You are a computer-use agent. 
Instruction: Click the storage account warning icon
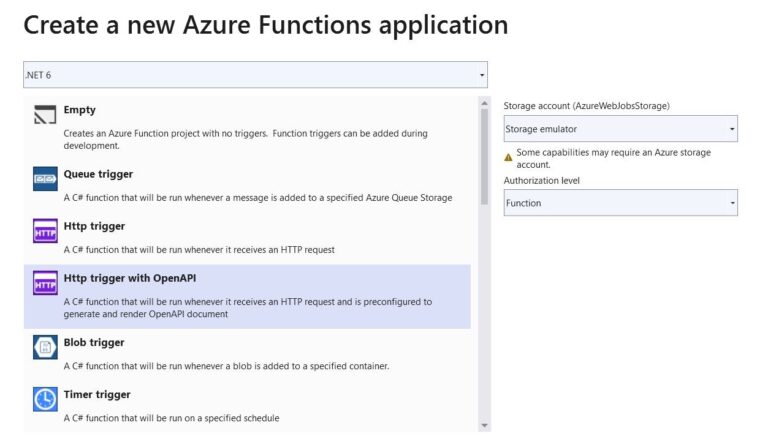click(508, 156)
